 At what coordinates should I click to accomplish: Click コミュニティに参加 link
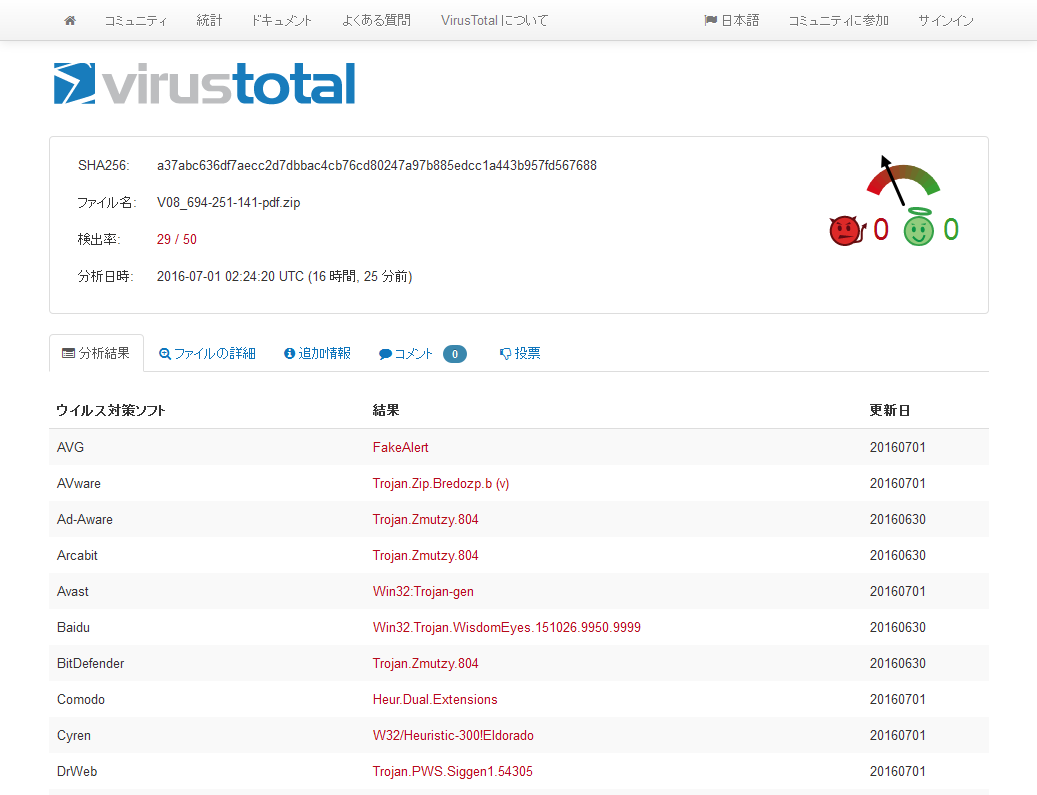[838, 20]
